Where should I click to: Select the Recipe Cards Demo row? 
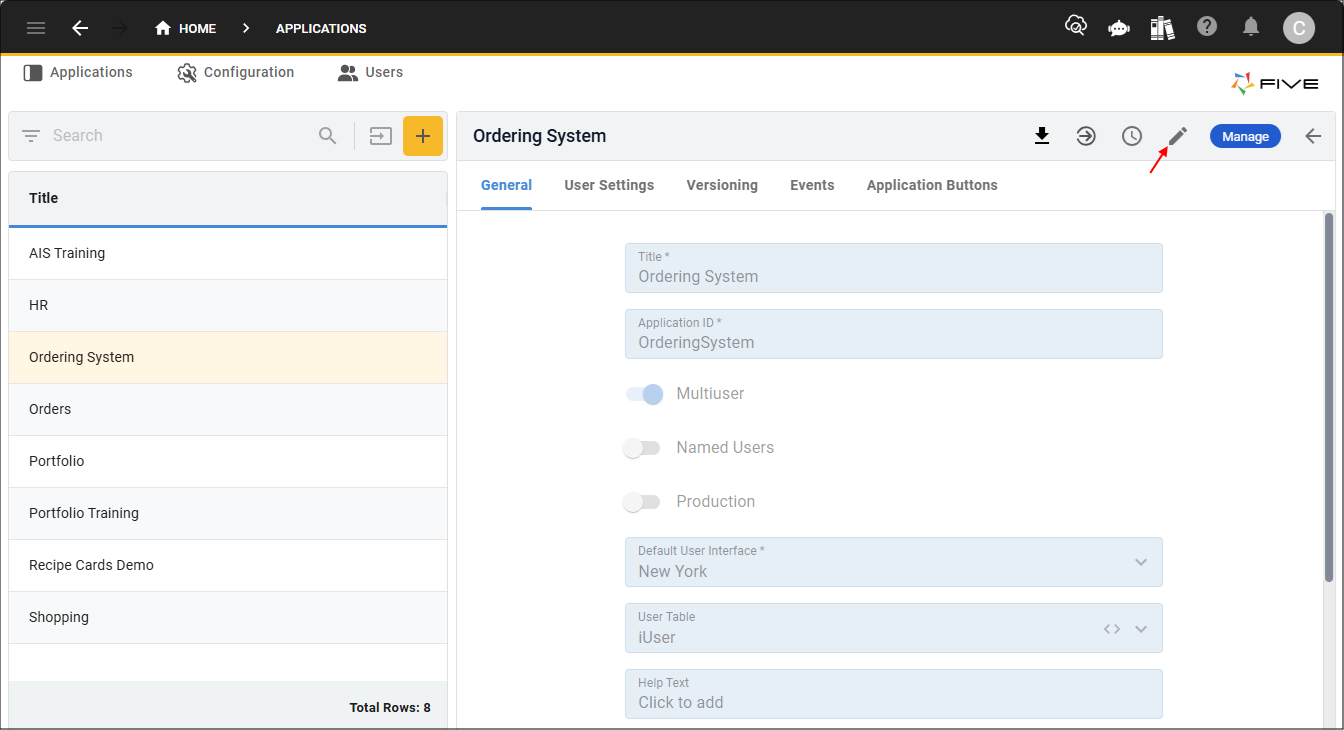click(228, 566)
